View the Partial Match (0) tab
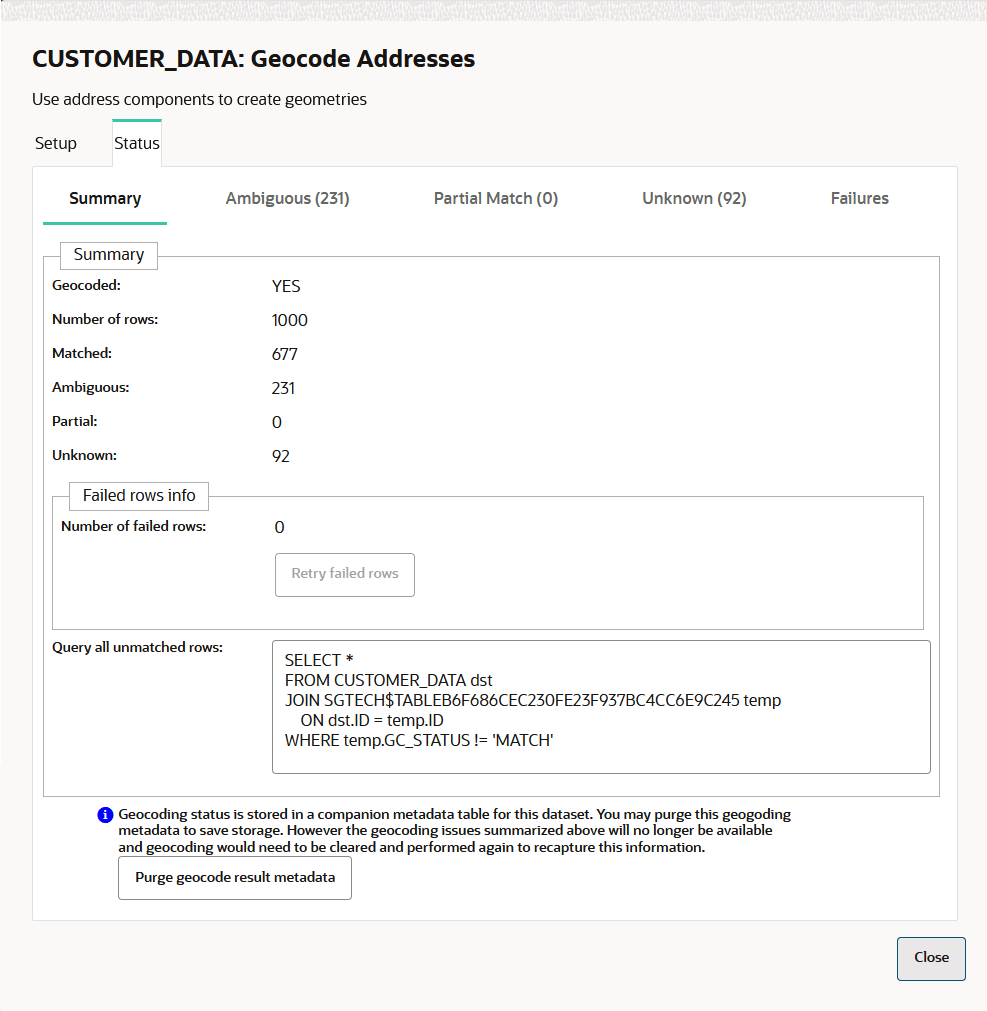This screenshot has height=1011, width=987. (x=495, y=198)
